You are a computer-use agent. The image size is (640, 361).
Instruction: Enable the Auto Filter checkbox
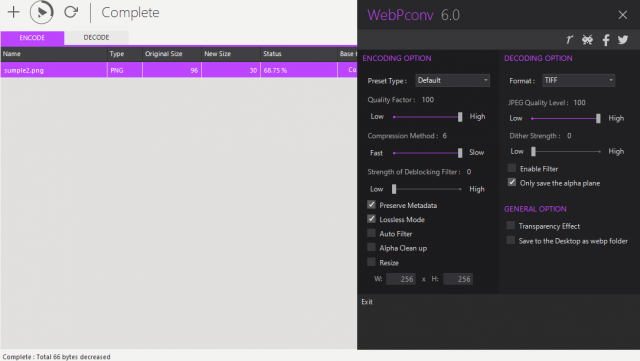pyautogui.click(x=371, y=233)
